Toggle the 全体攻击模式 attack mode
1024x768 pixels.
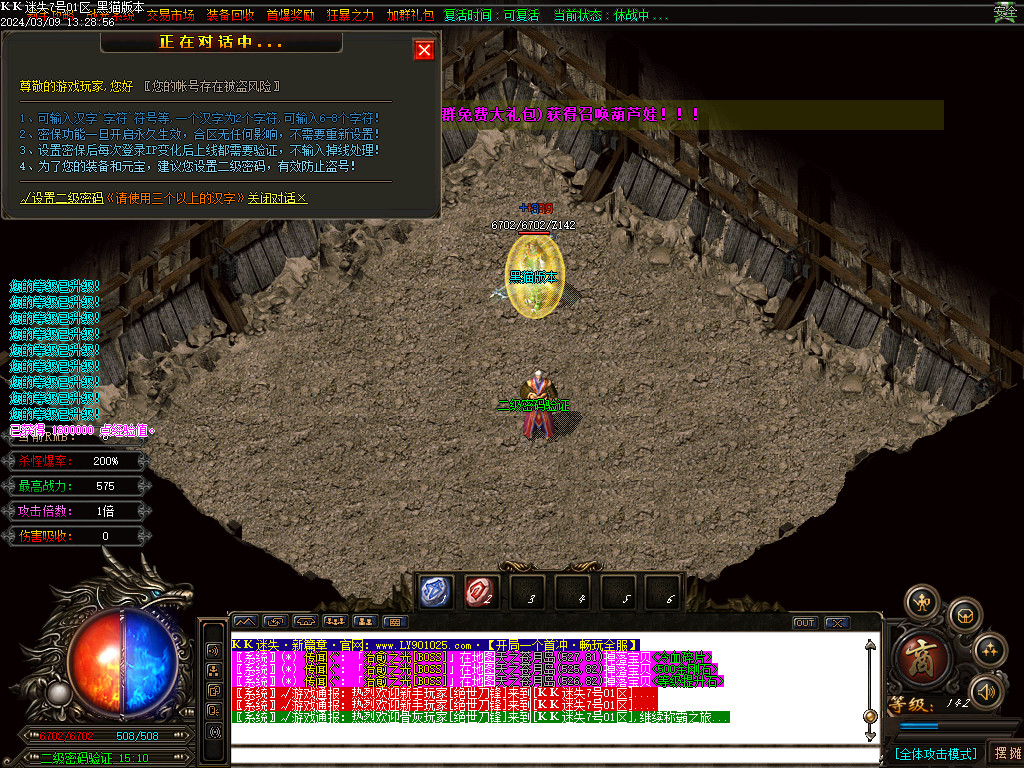935,753
